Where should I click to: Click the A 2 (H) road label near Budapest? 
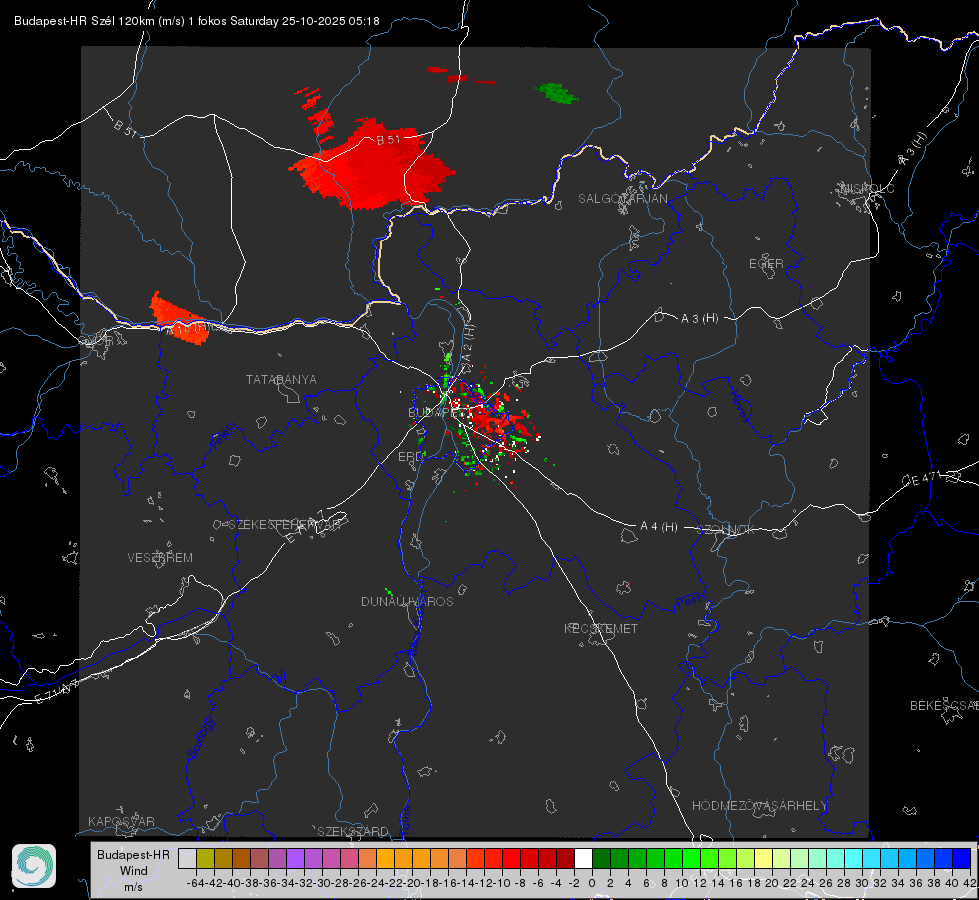pyautogui.click(x=468, y=343)
